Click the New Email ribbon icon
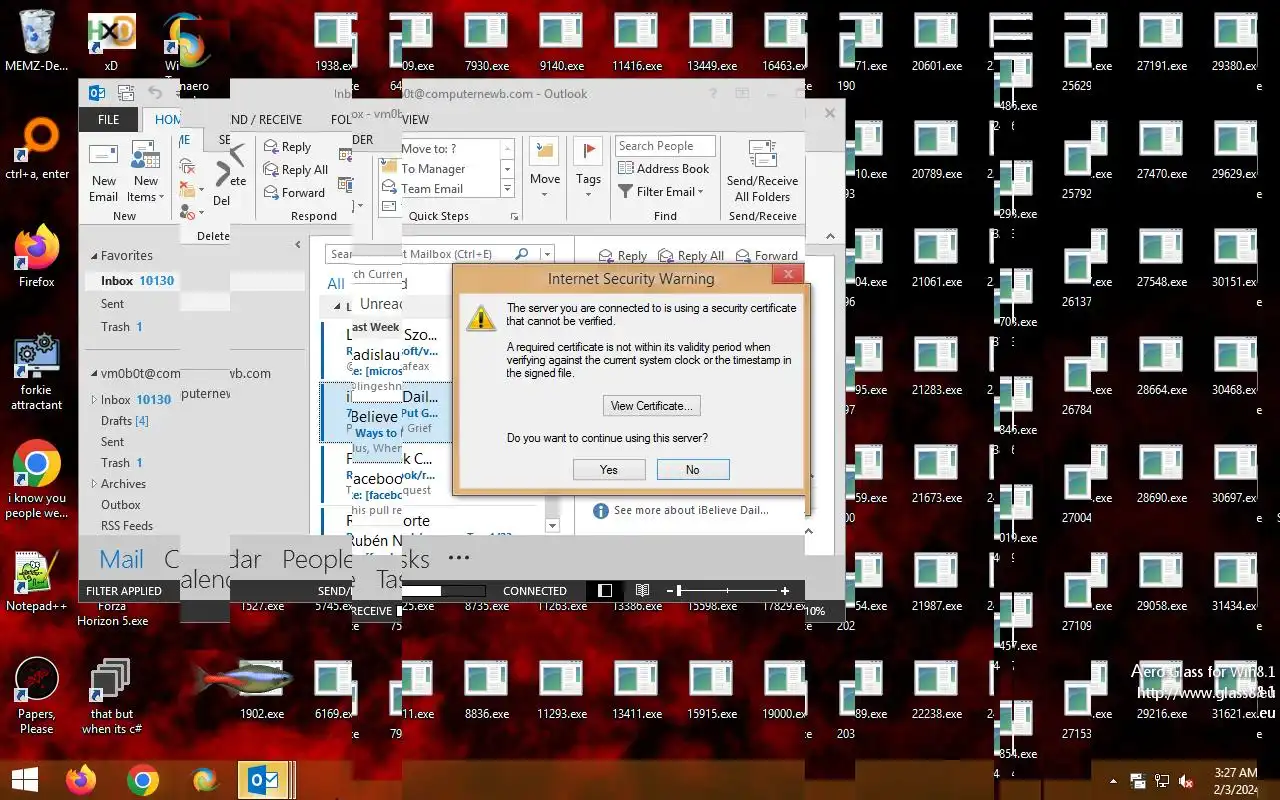 (104, 171)
